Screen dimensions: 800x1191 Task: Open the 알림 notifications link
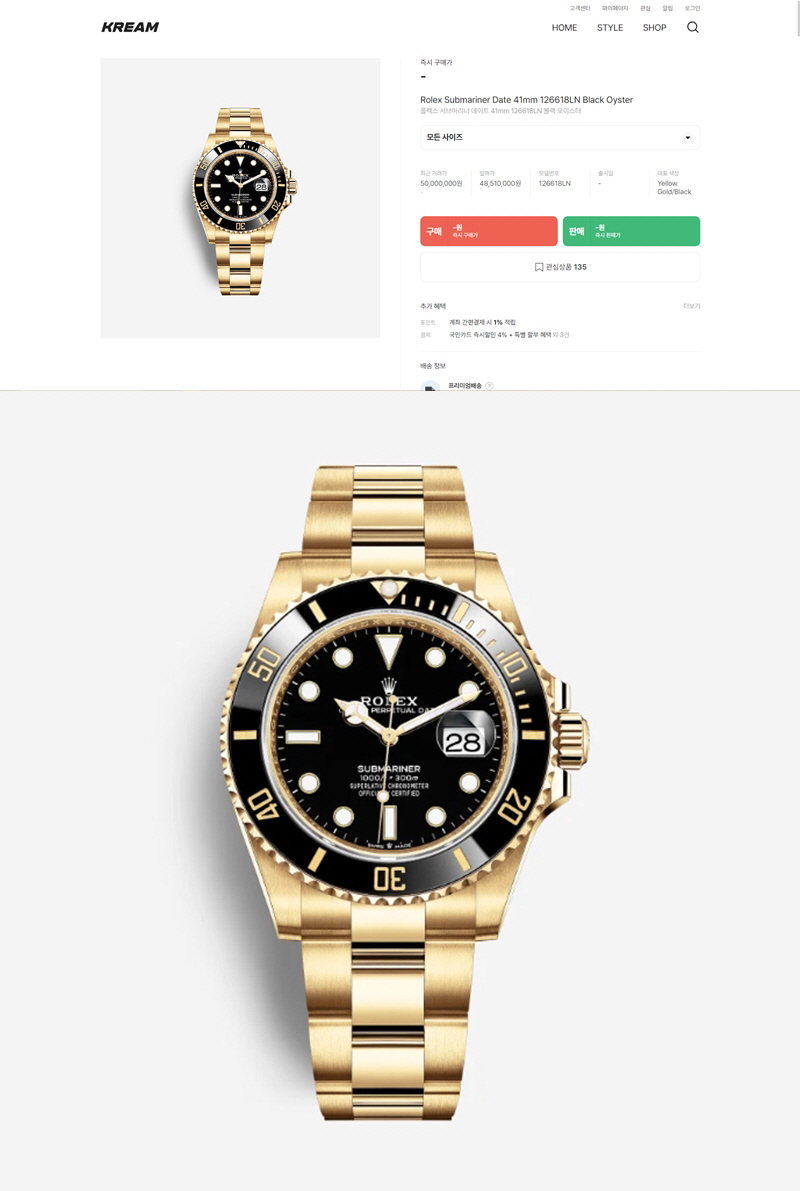click(x=668, y=8)
